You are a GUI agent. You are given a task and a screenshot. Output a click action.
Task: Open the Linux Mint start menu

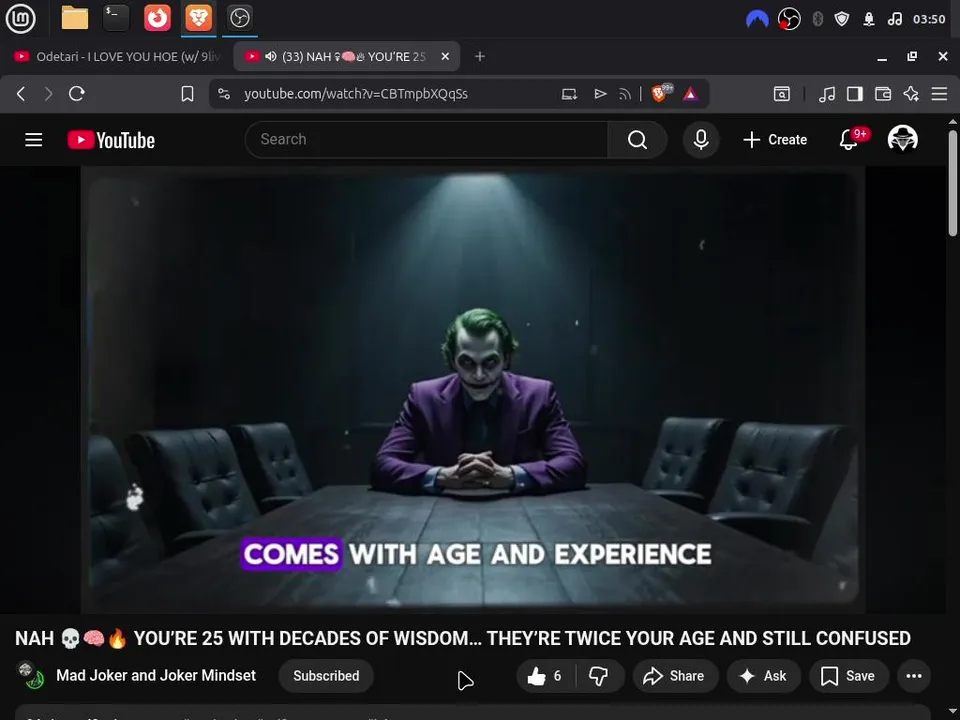[x=20, y=18]
